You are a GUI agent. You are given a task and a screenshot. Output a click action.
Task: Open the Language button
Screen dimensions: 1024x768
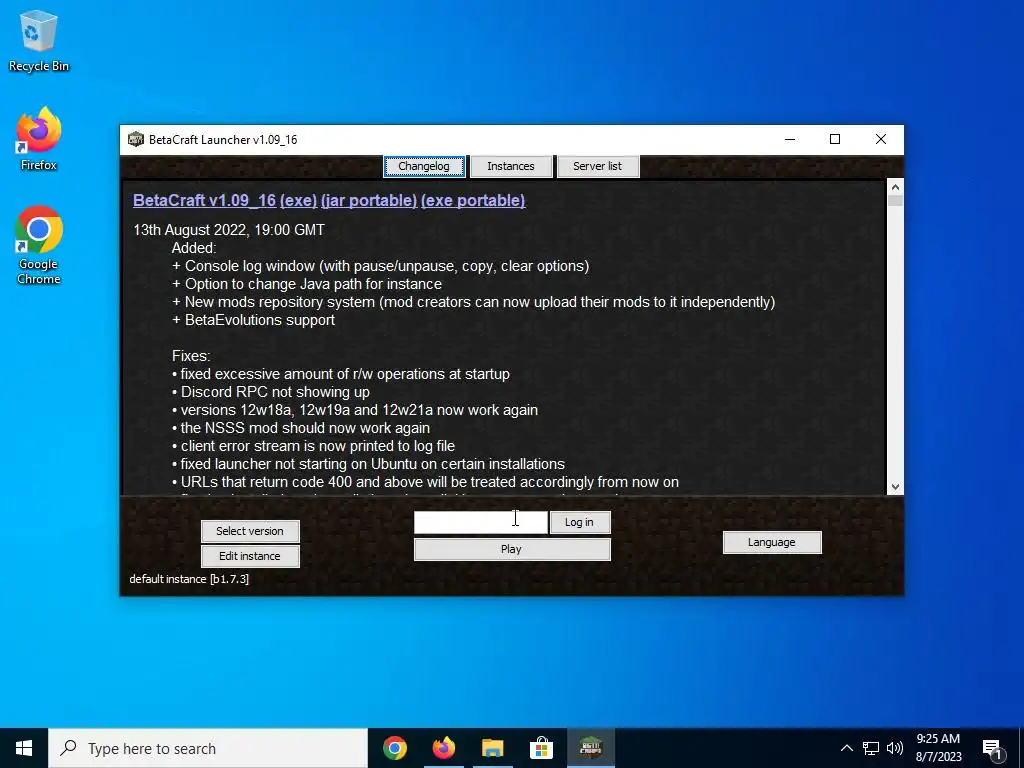tap(772, 542)
